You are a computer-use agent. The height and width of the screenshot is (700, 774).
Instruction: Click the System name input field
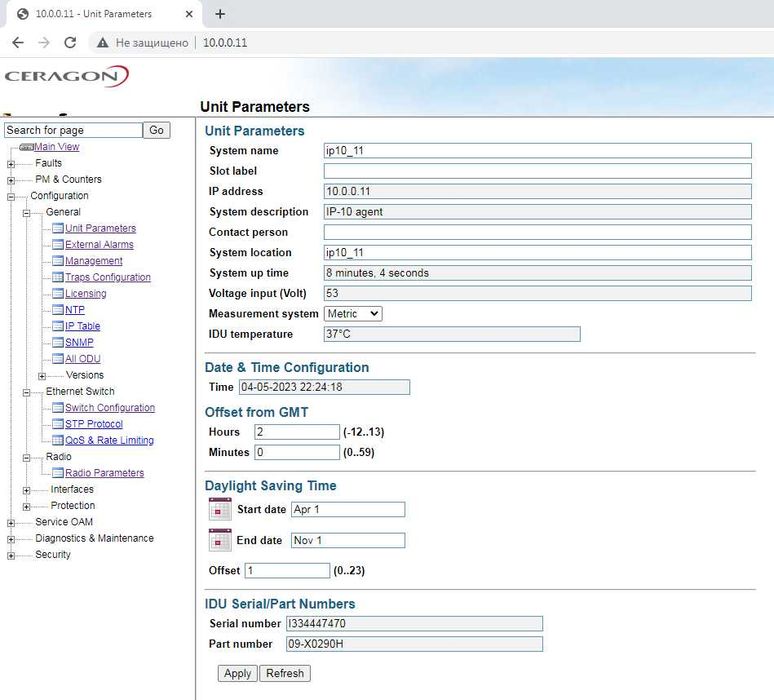538,151
